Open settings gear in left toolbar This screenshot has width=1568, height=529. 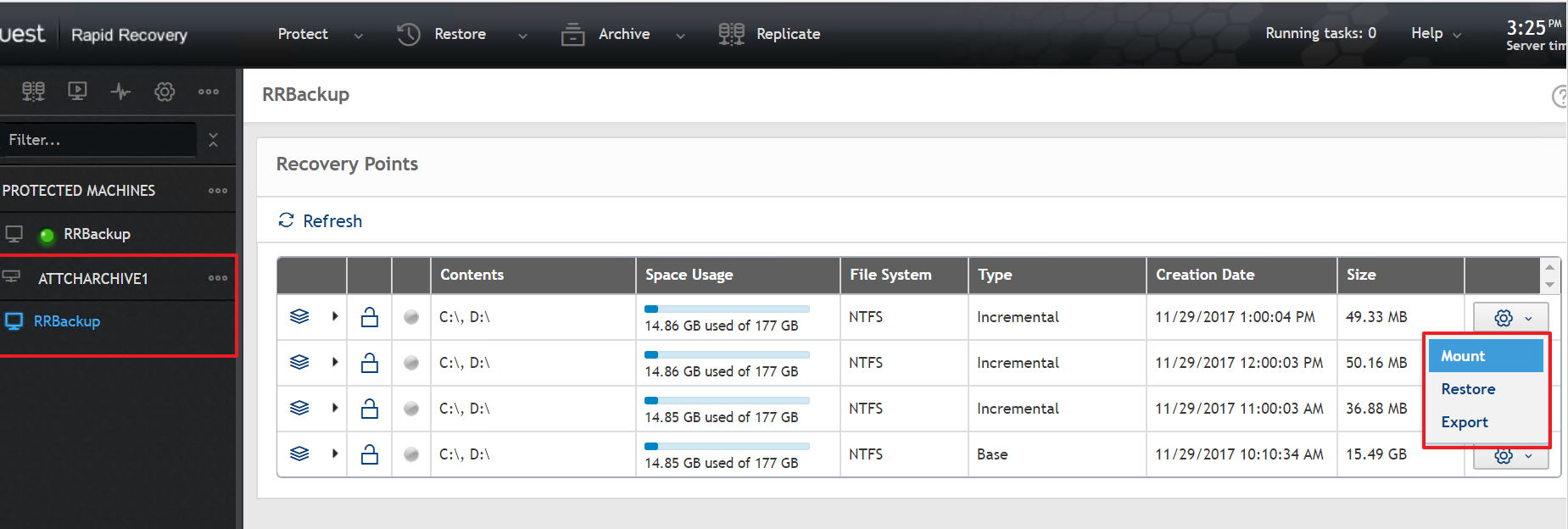(165, 92)
